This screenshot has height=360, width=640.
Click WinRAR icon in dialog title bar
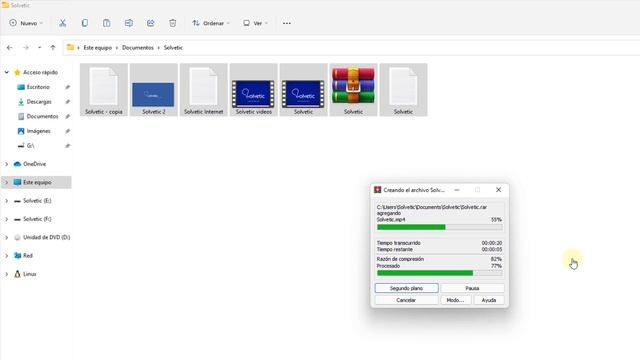point(378,190)
